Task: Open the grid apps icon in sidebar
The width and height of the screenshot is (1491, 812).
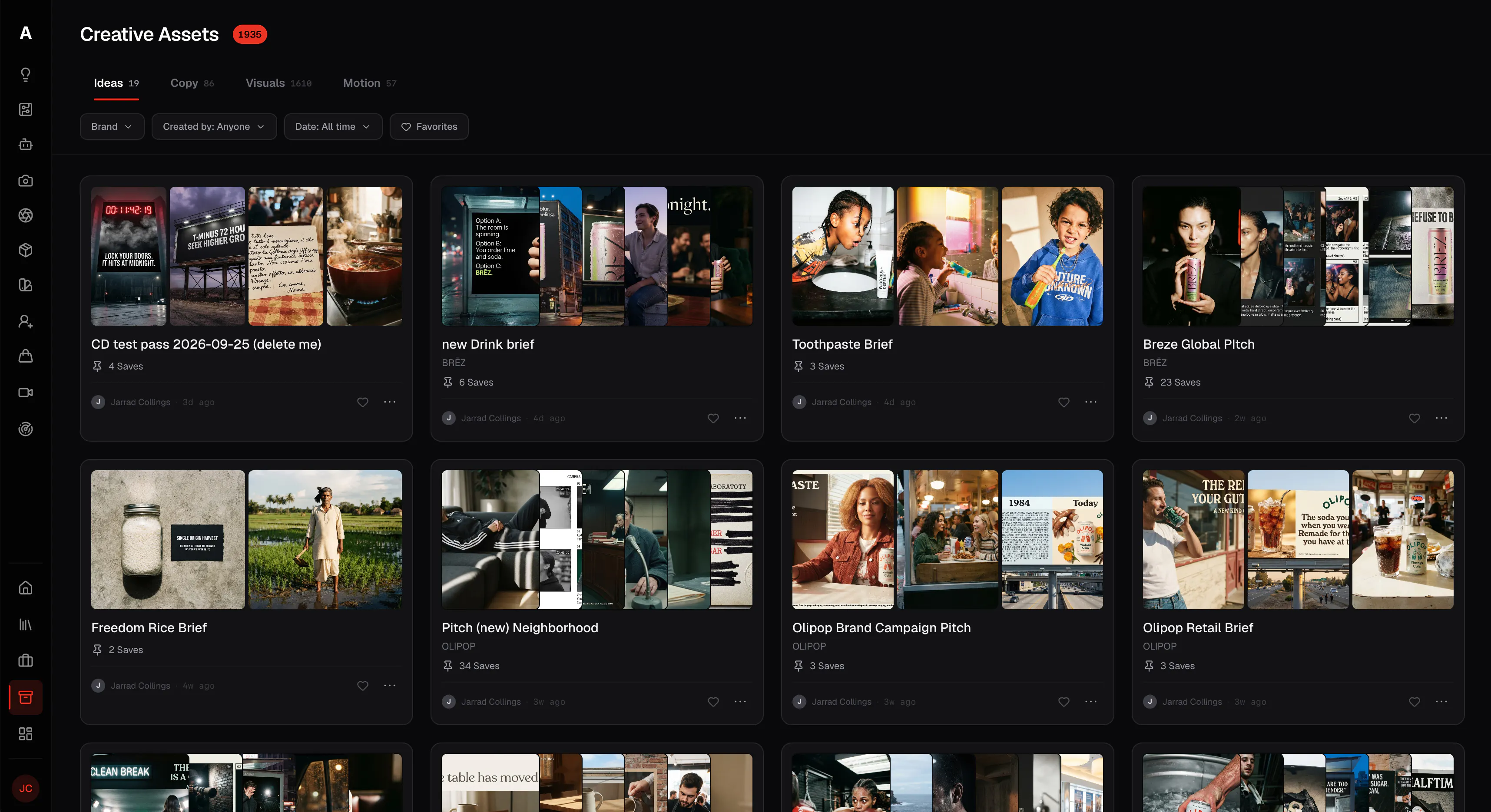Action: [26, 734]
